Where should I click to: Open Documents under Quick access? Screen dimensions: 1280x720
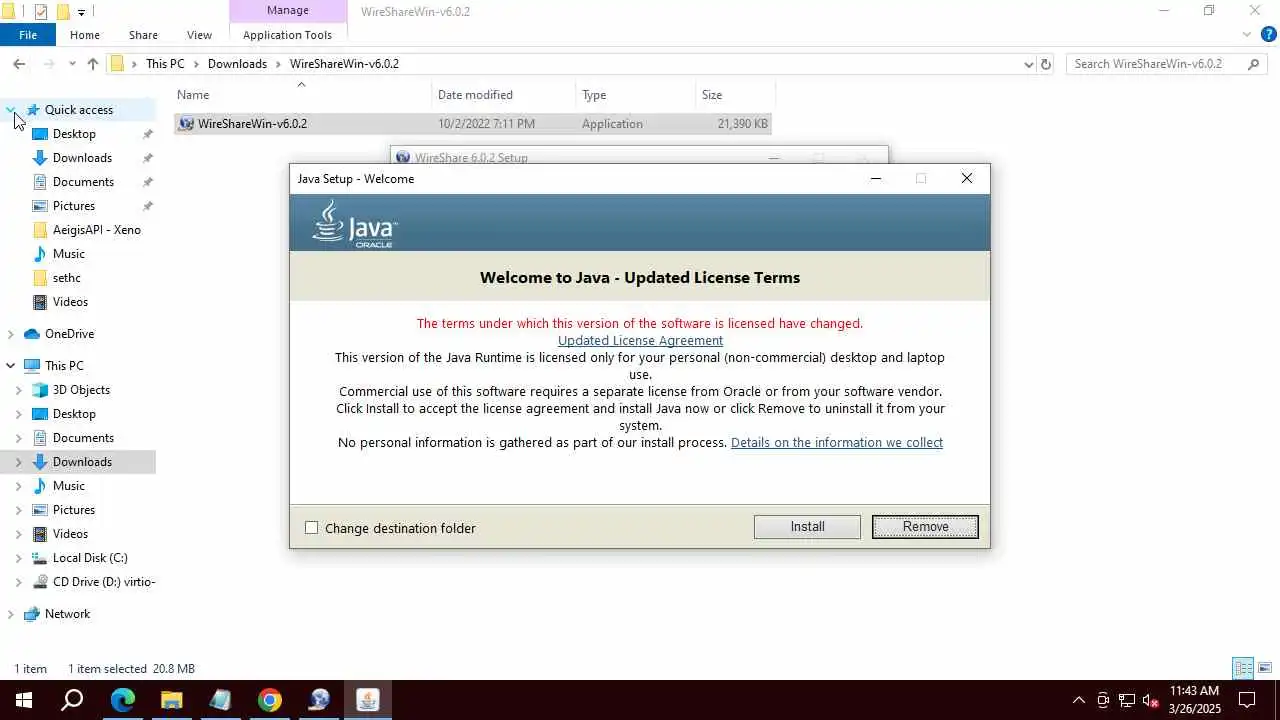click(x=83, y=182)
